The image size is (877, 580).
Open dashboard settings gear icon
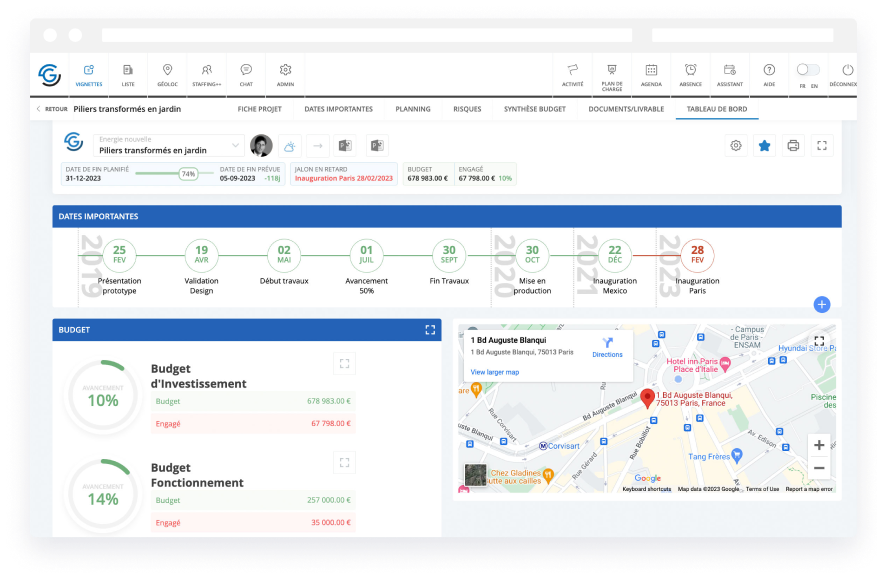(x=736, y=145)
